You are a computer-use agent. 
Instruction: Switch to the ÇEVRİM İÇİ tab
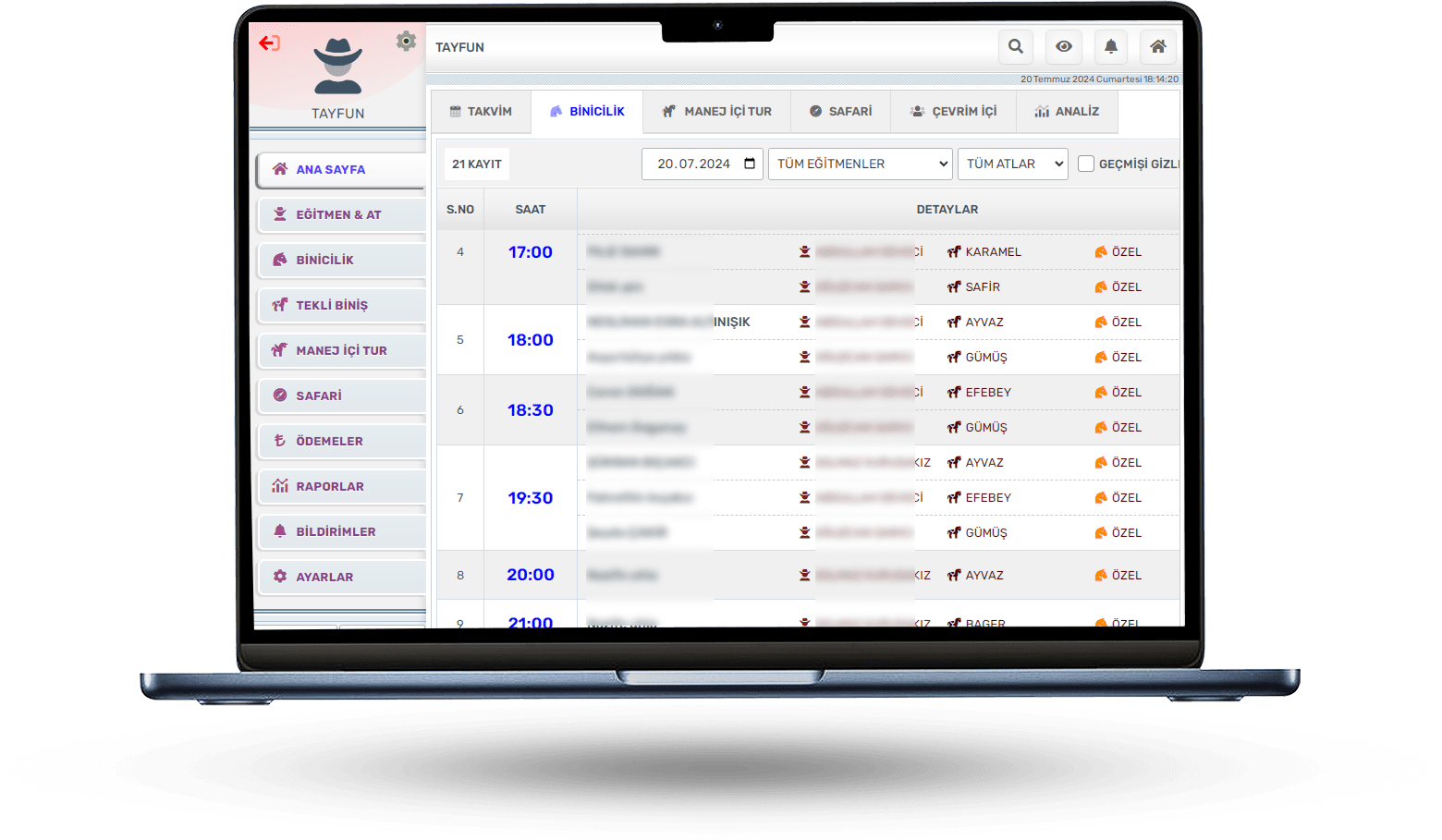pyautogui.click(x=953, y=112)
